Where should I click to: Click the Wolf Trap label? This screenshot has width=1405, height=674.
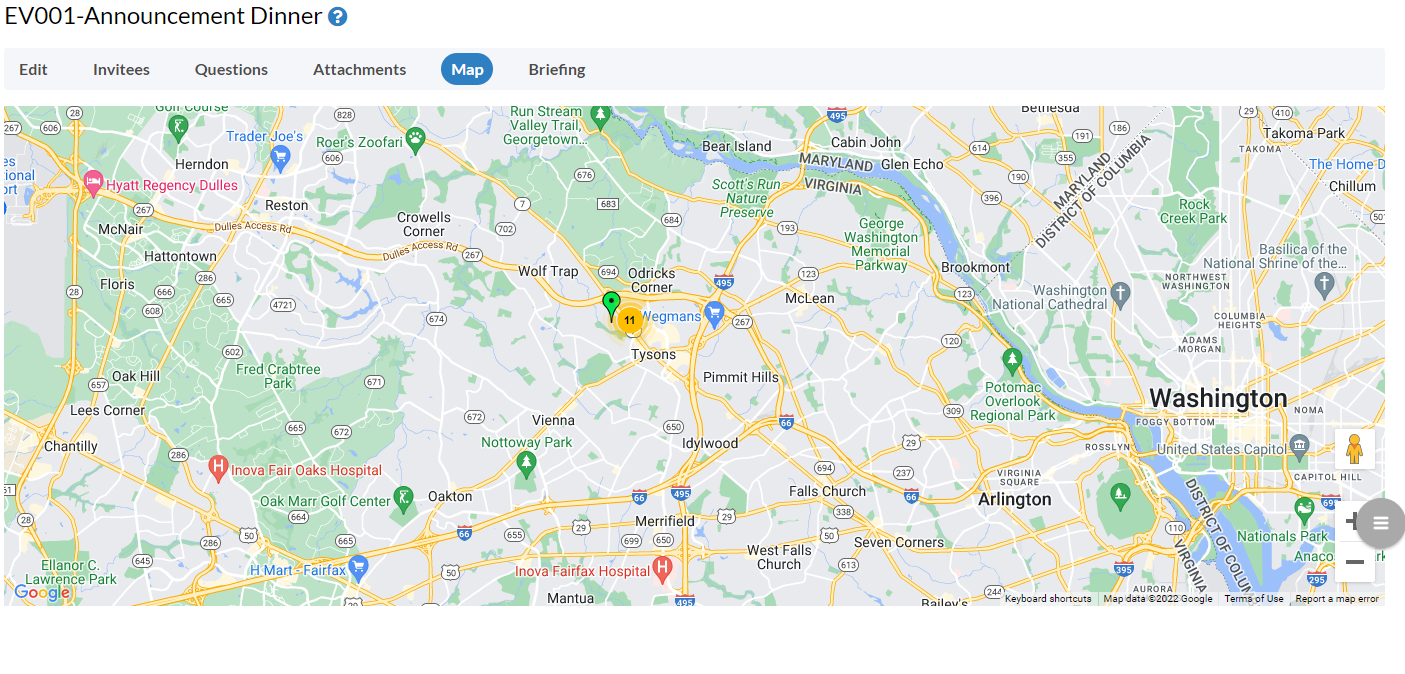point(548,271)
